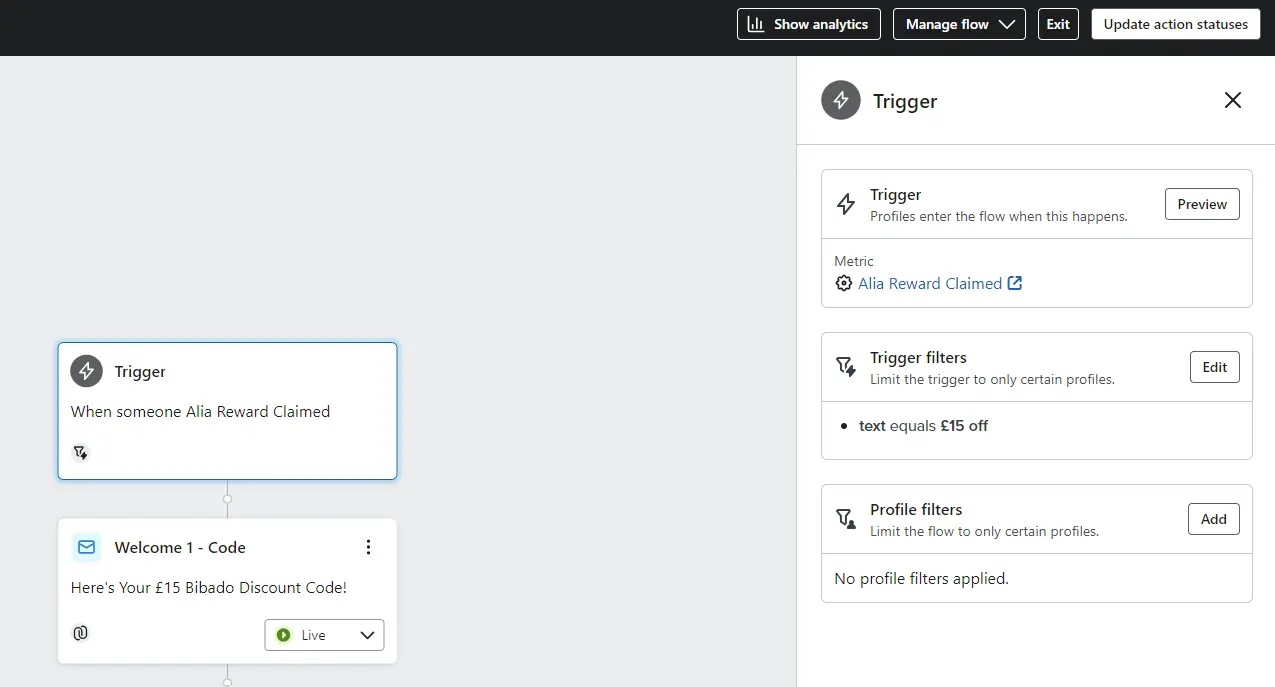The height and width of the screenshot is (687, 1275).
Task: Select the Welcome 1 - Code email card
Action: click(227, 590)
